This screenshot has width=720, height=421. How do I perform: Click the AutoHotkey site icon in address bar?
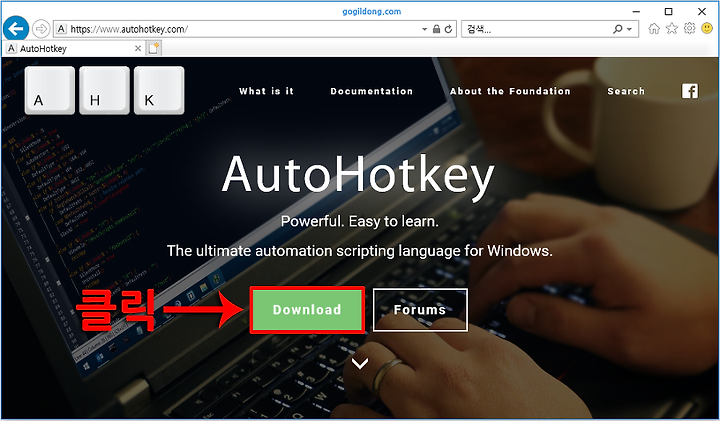(61, 29)
